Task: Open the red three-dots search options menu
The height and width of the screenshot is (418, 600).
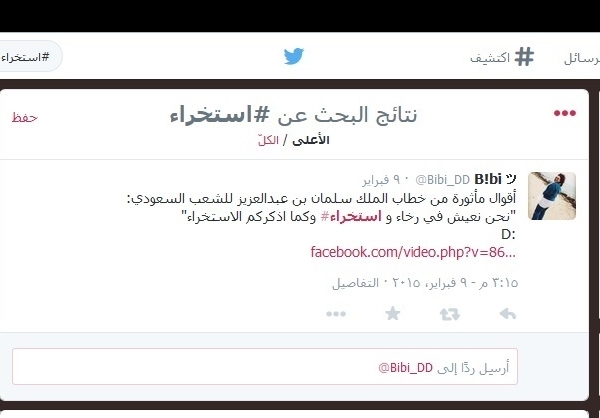Action: coord(565,113)
